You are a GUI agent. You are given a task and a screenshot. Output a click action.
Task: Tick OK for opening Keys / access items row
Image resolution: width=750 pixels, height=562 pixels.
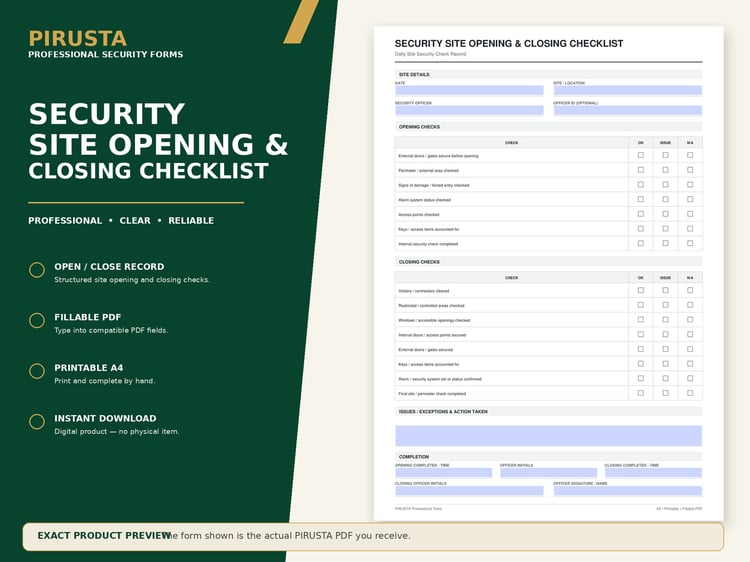[x=640, y=229]
